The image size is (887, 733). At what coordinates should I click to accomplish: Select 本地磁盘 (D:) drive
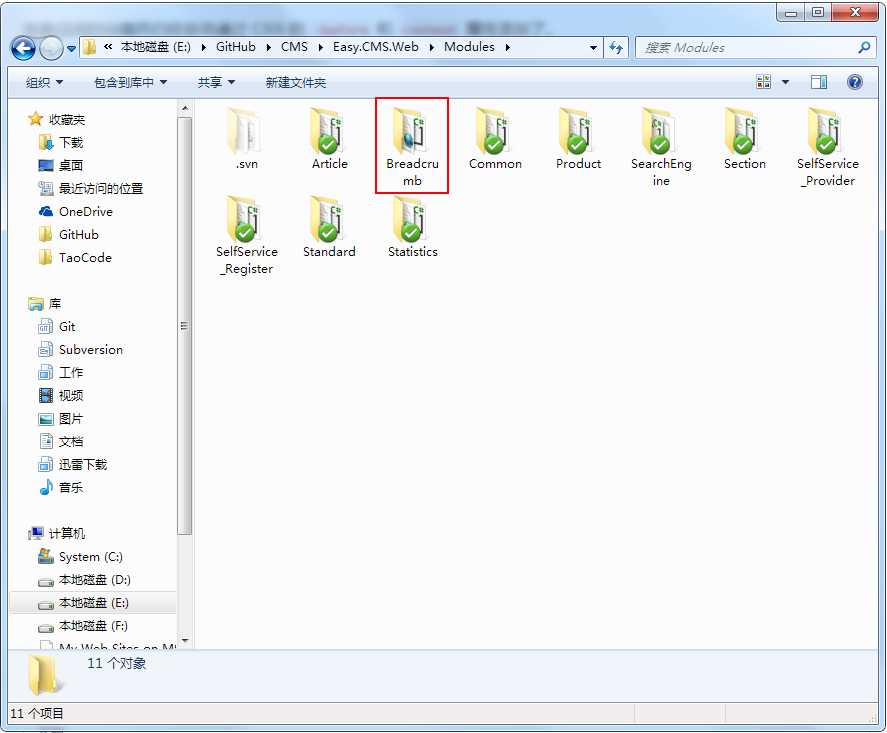tap(84, 580)
